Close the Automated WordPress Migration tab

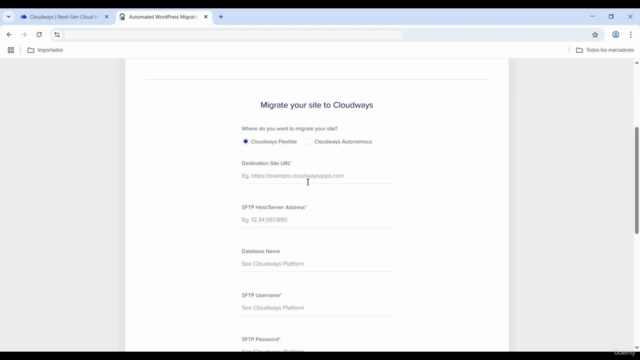pyautogui.click(x=206, y=17)
